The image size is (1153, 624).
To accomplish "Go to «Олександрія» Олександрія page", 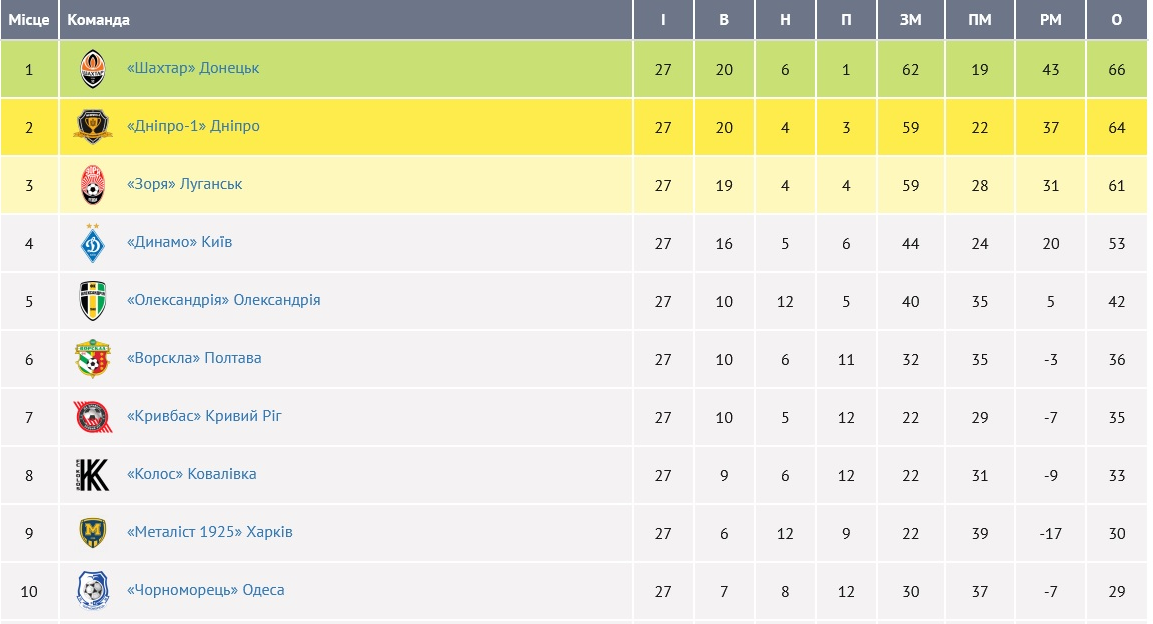I will click(224, 300).
